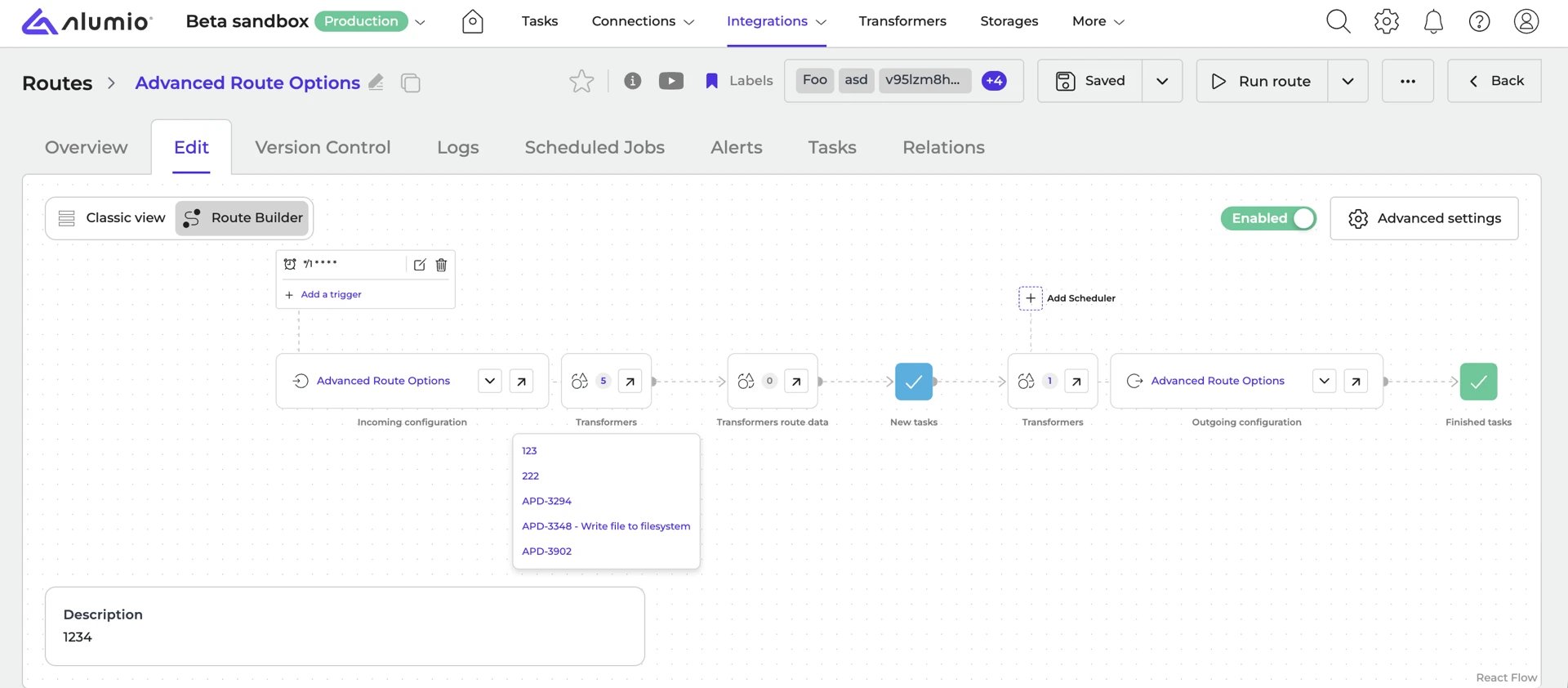Edit the scheduler trigger

[420, 265]
